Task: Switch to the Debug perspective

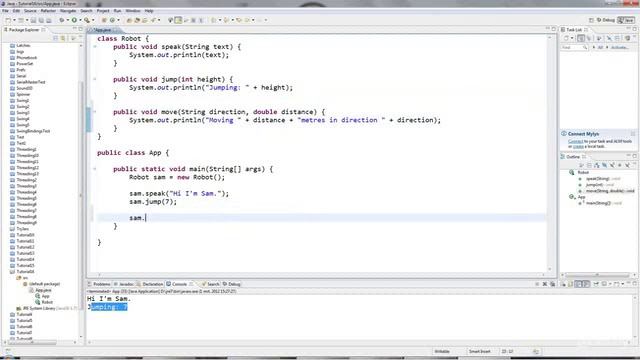Action: pyautogui.click(x=606, y=20)
